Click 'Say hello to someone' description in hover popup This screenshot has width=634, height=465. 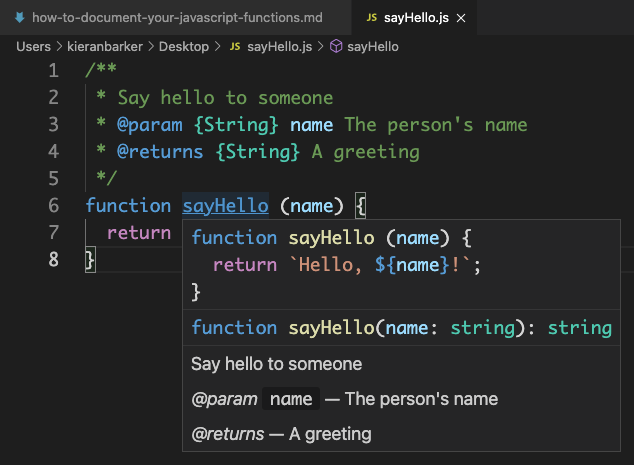click(277, 364)
